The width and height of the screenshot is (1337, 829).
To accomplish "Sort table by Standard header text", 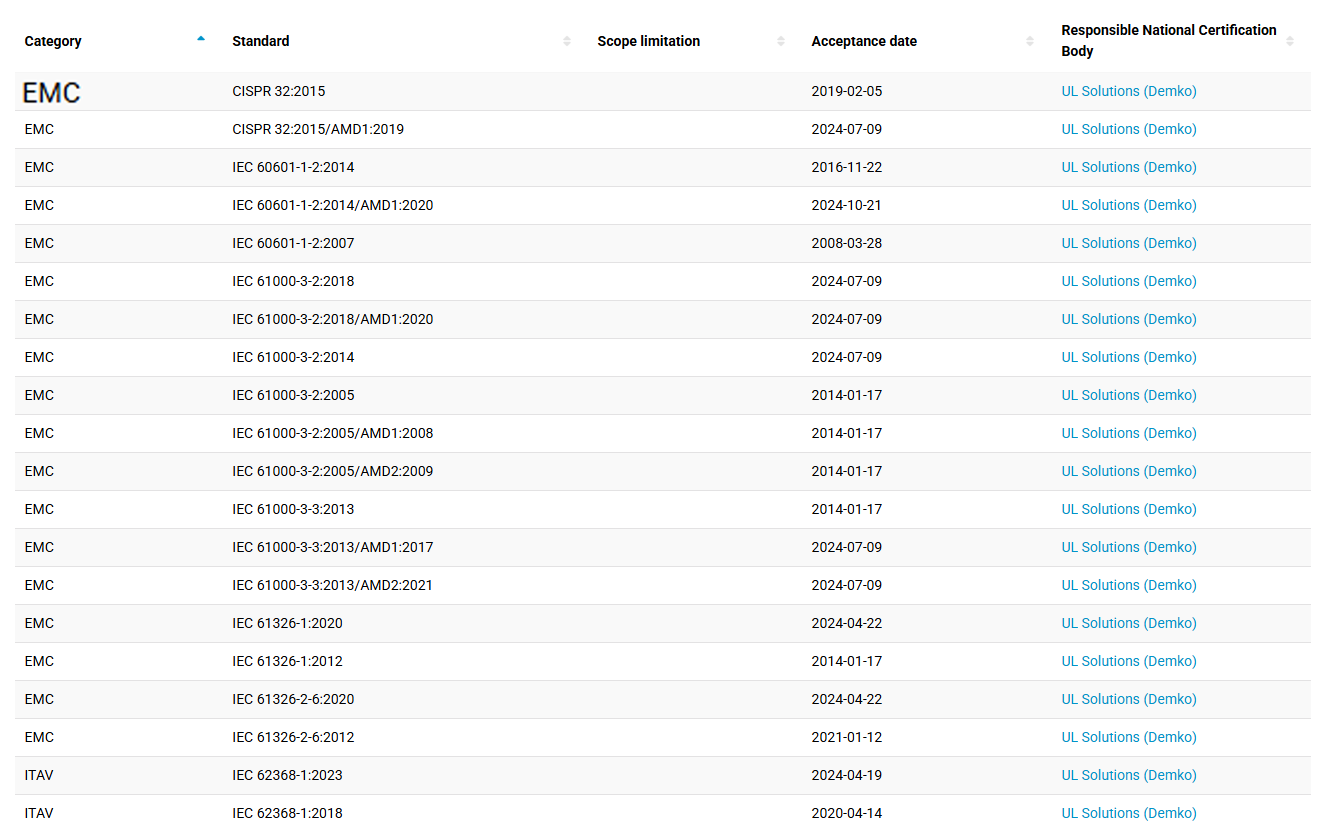I will 261,41.
